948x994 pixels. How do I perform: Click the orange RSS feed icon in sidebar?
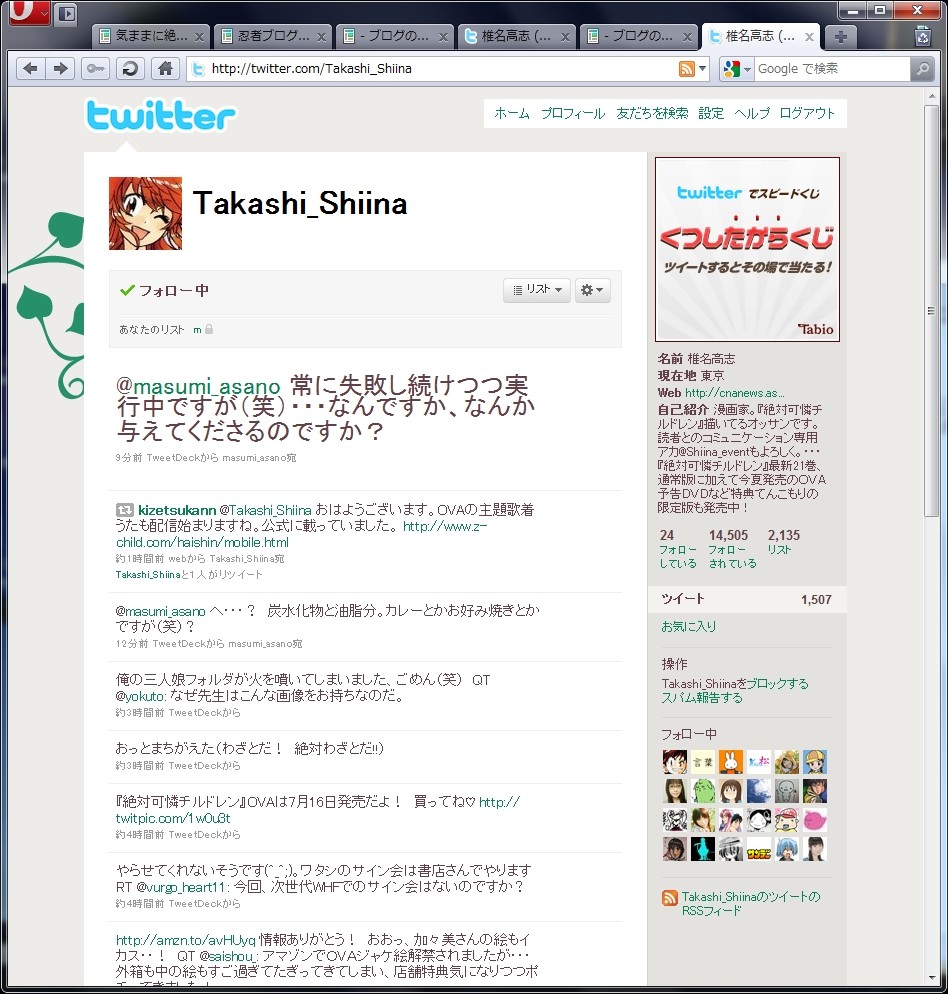[x=669, y=897]
